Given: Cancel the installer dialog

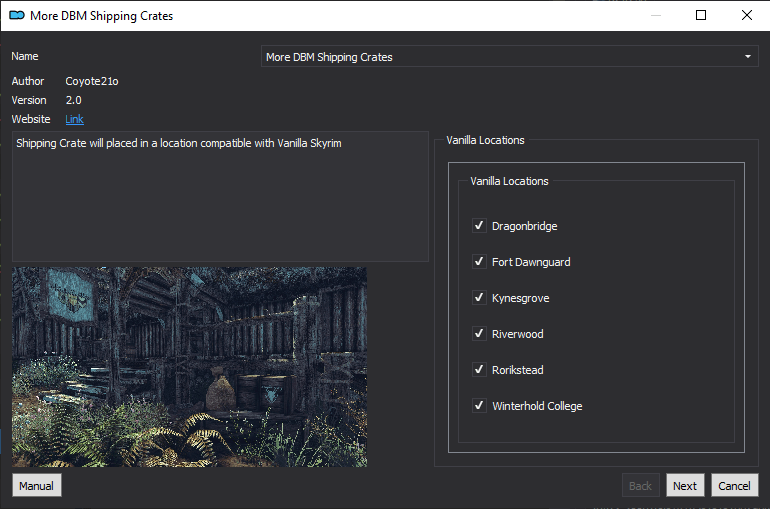Looking at the screenshot, I should (x=734, y=485).
